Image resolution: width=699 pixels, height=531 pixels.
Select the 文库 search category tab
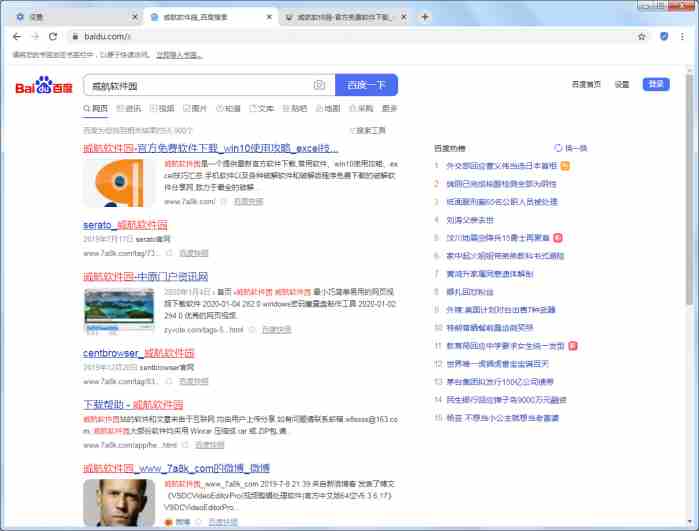coord(261,108)
